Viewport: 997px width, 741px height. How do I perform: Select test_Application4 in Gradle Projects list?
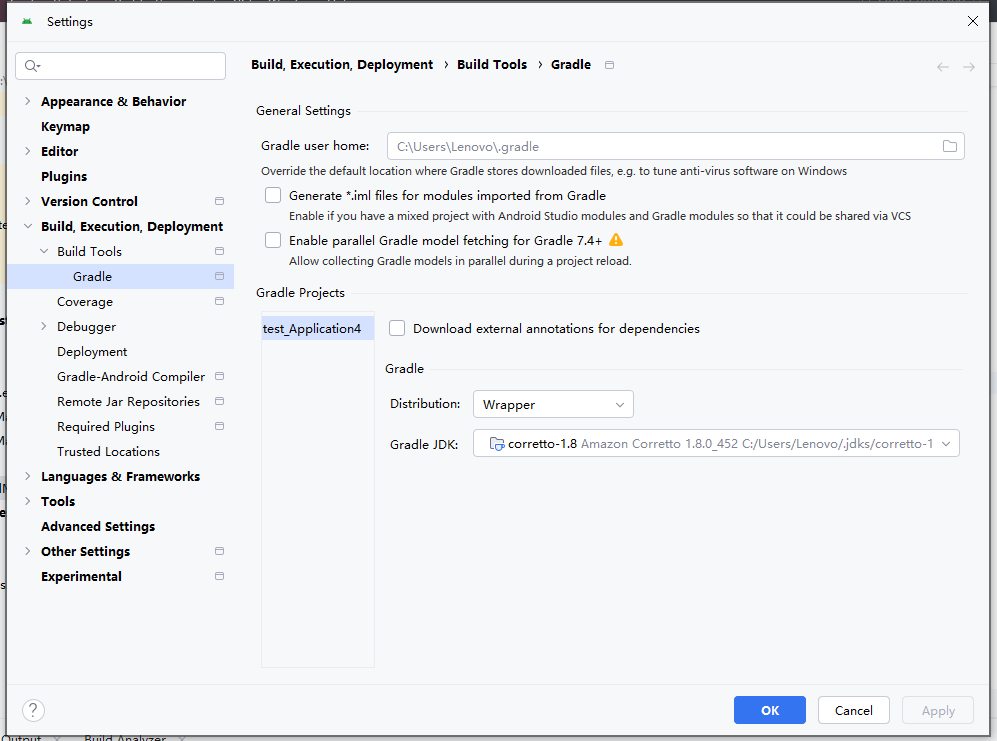coord(312,328)
